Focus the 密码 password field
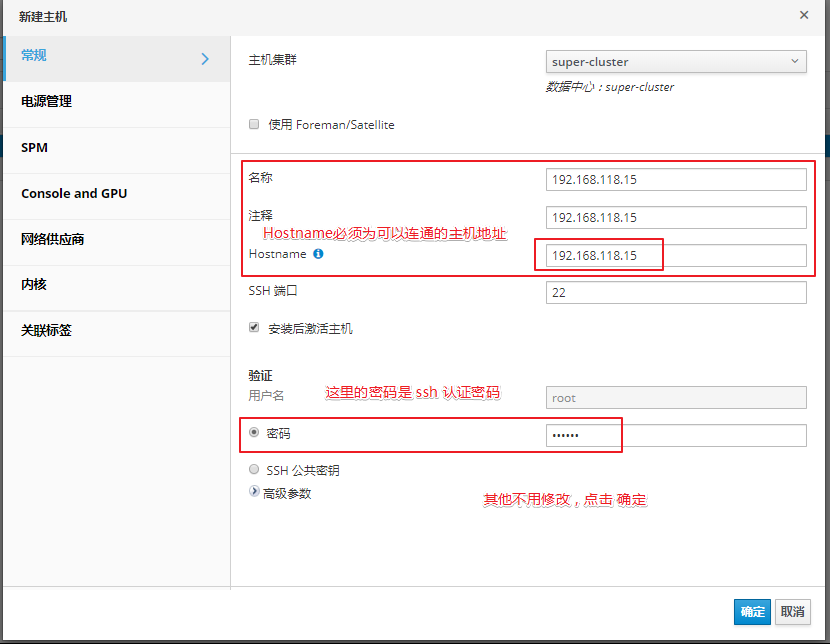This screenshot has height=644, width=830. pyautogui.click(x=676, y=436)
